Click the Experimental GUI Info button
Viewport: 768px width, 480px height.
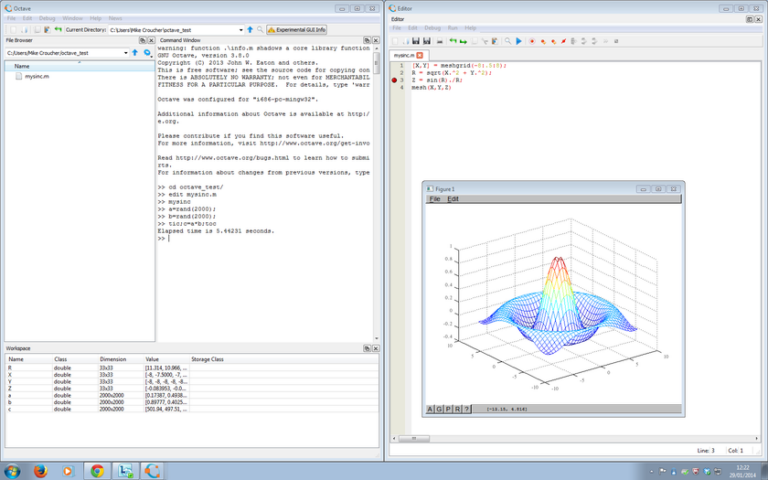coord(297,30)
